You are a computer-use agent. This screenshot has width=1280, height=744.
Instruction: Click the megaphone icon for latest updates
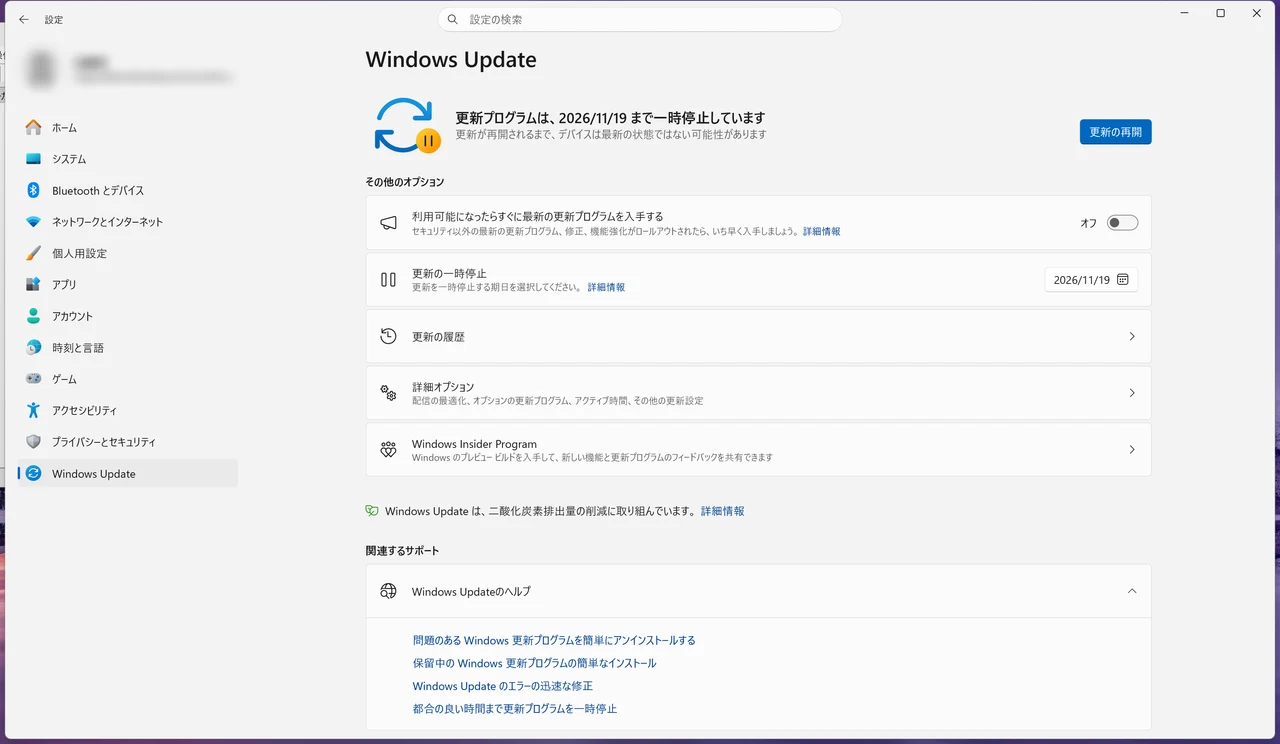click(388, 223)
